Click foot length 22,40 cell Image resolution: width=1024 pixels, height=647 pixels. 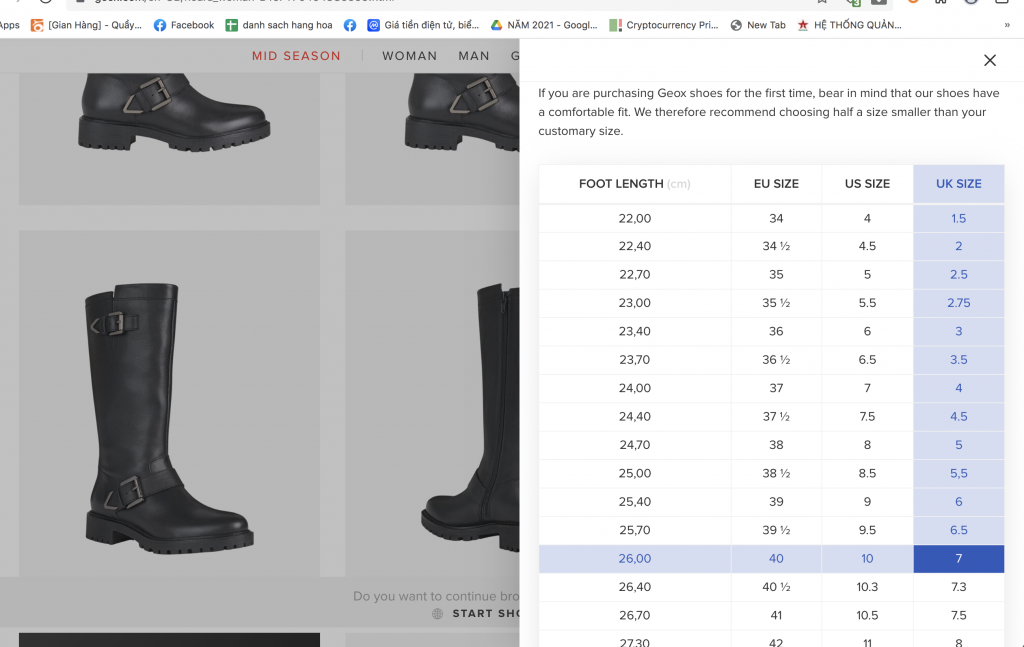tap(635, 246)
